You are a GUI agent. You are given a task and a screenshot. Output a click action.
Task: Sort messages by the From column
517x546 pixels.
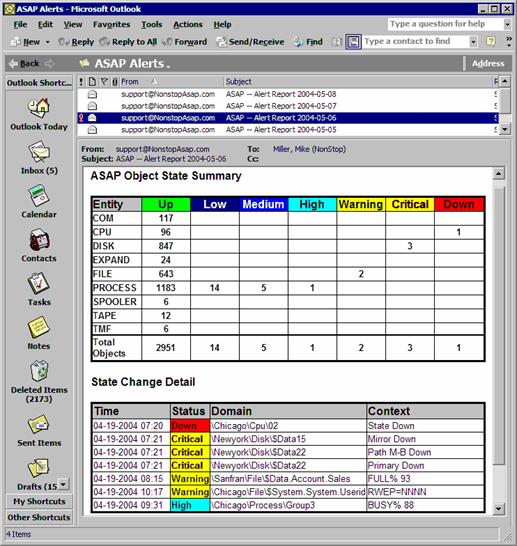pos(172,82)
